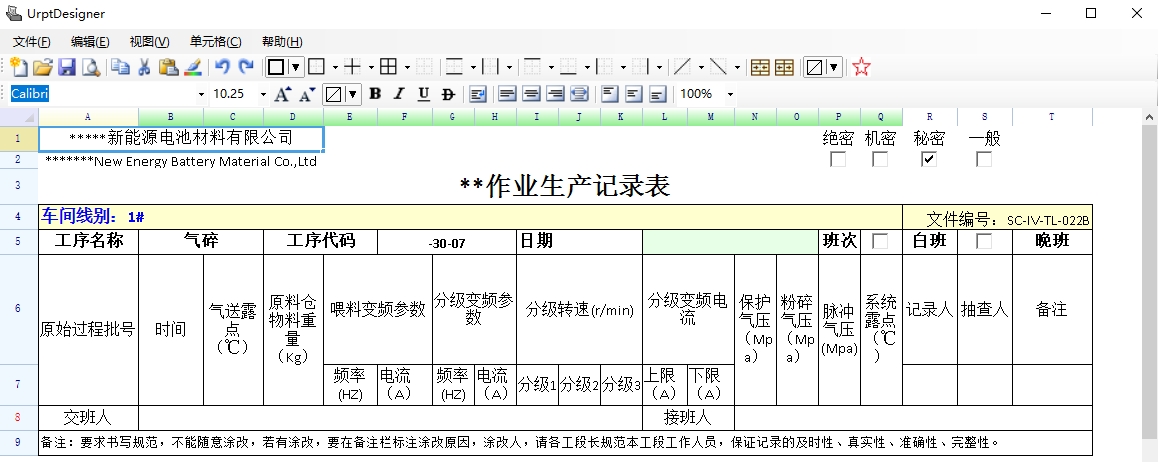This screenshot has width=1158, height=462.
Task: Uncheck the 秘密 checkbox
Action: coord(929,159)
